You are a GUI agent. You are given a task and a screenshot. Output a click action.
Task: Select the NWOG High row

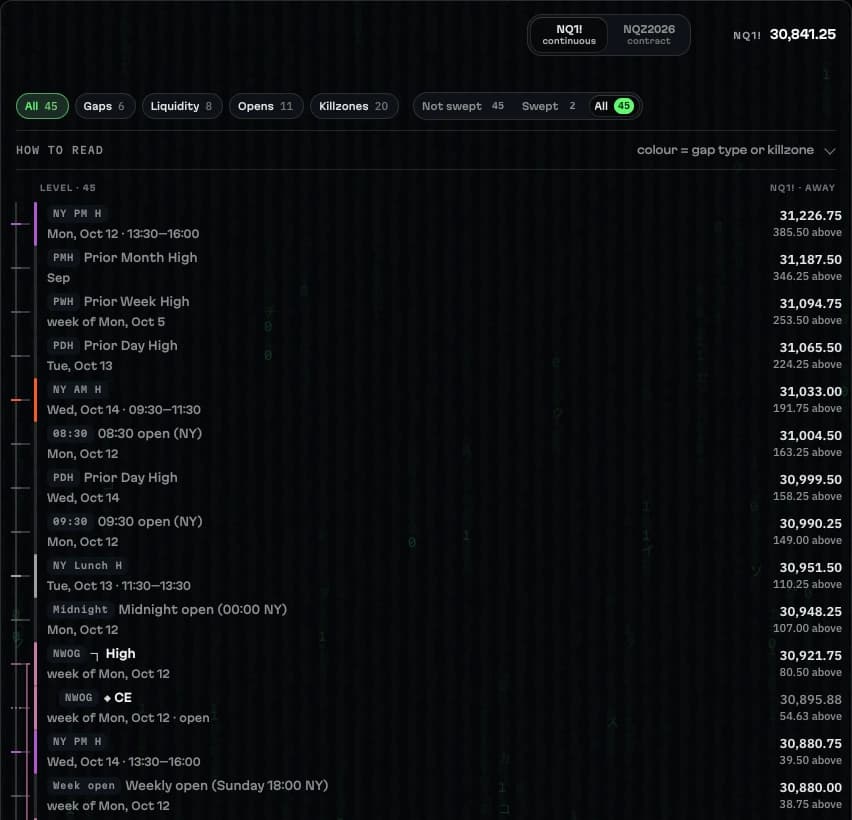point(438,663)
